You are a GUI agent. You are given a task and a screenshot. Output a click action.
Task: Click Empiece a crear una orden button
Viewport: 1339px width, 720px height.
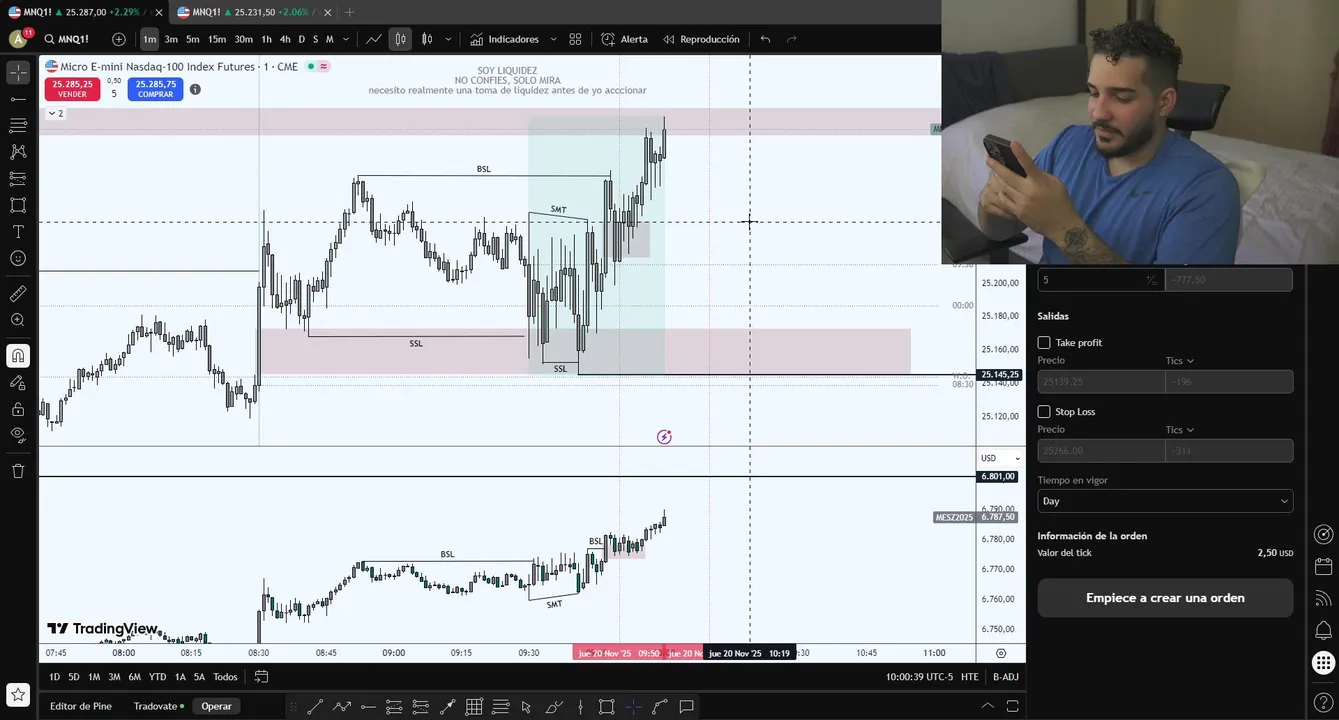click(1165, 598)
